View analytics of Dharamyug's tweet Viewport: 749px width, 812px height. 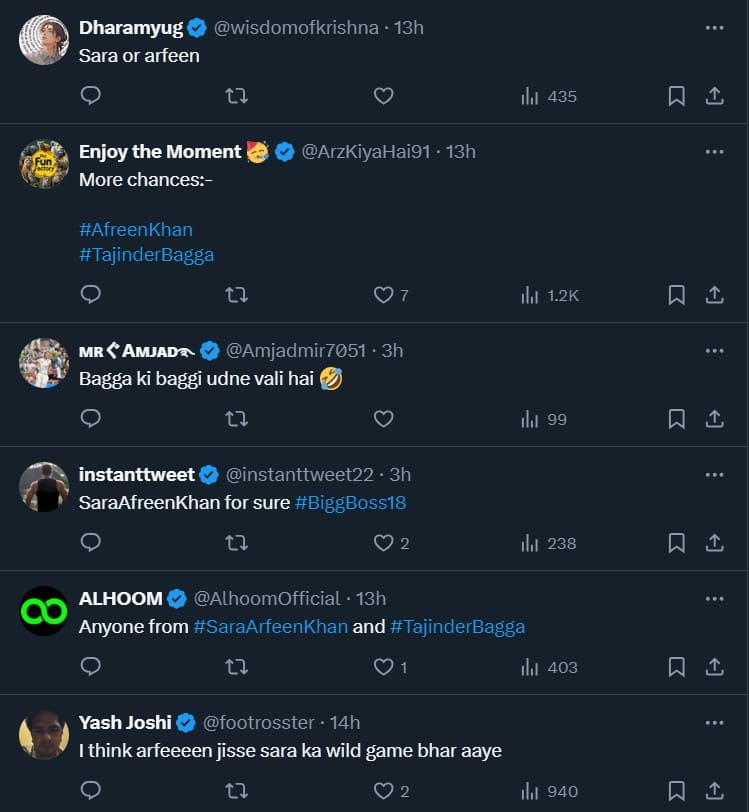(x=549, y=96)
